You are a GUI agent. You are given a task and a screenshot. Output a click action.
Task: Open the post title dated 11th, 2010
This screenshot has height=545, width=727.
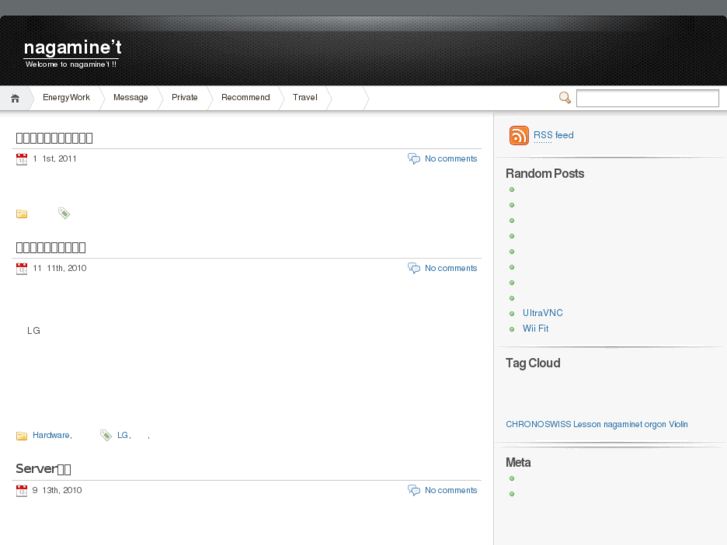tap(51, 248)
